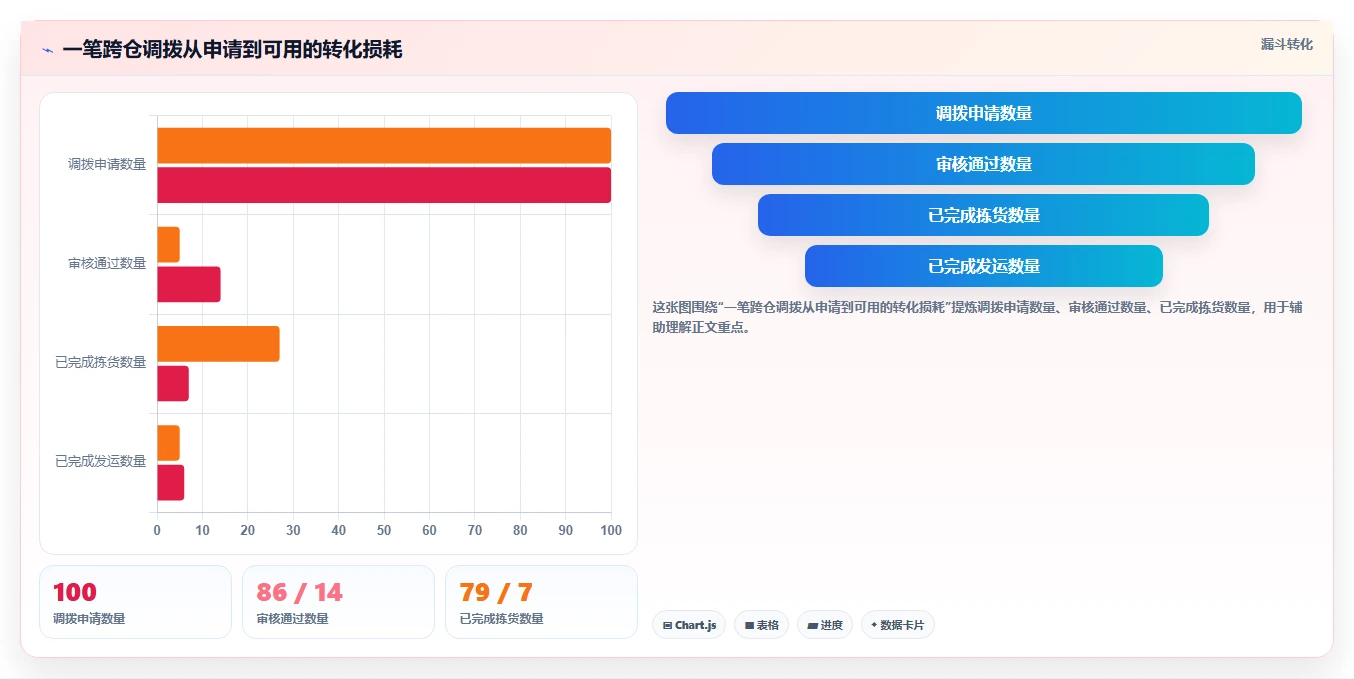Viewport: 1354px width, 679px height.
Task: Click the x-axis tick label 50
Action: 384,530
